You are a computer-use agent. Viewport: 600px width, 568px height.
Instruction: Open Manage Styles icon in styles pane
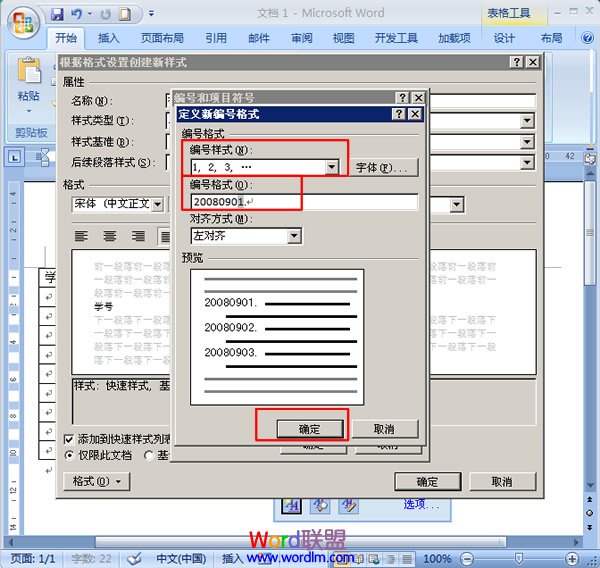349,506
